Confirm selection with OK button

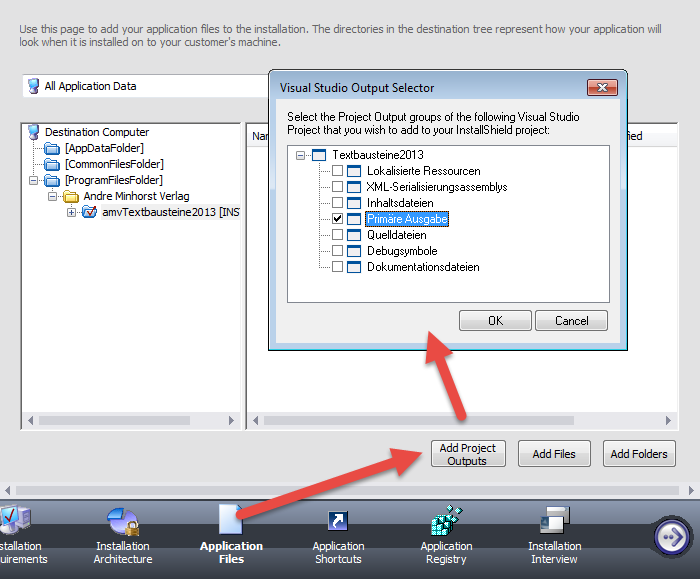point(495,321)
